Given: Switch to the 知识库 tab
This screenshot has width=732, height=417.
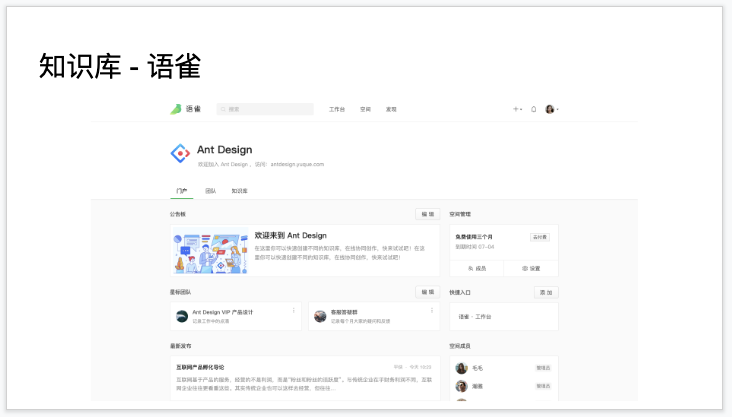Looking at the screenshot, I should pyautogui.click(x=239, y=191).
